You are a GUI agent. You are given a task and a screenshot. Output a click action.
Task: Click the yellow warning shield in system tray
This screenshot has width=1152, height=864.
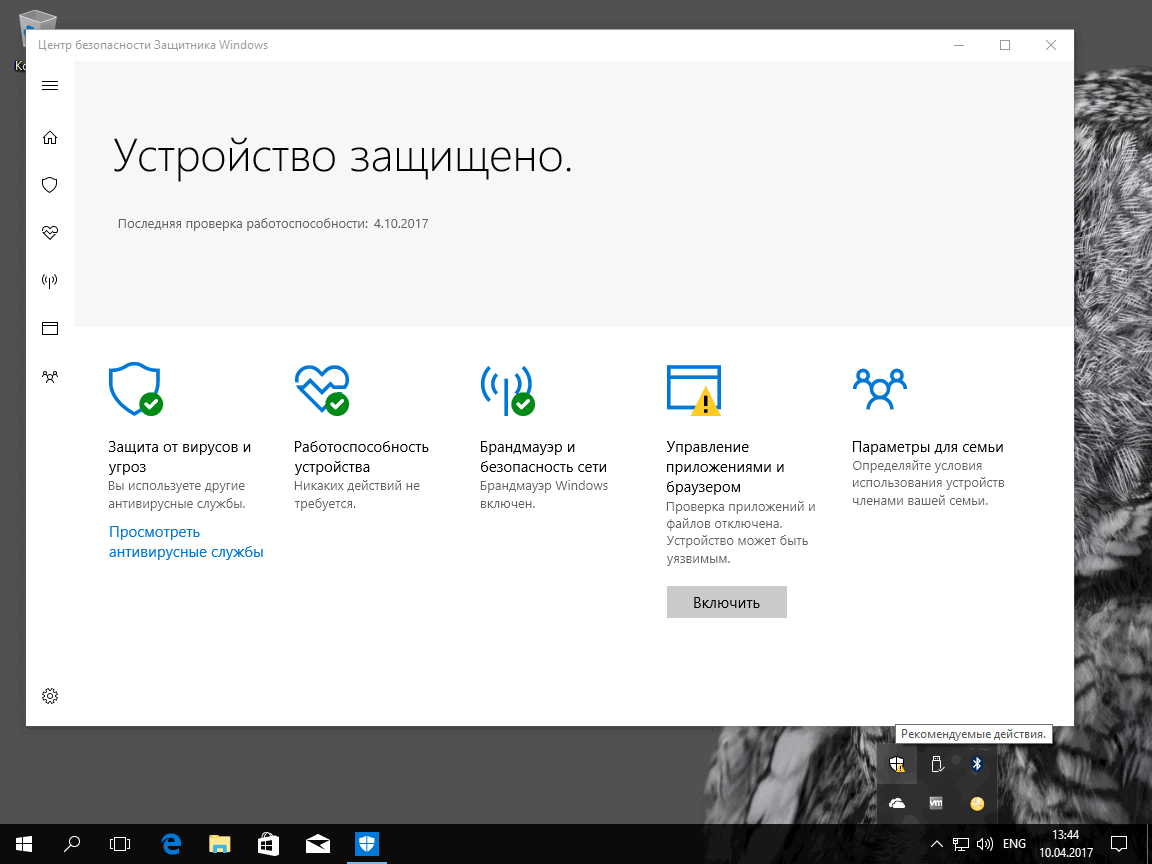coord(897,763)
